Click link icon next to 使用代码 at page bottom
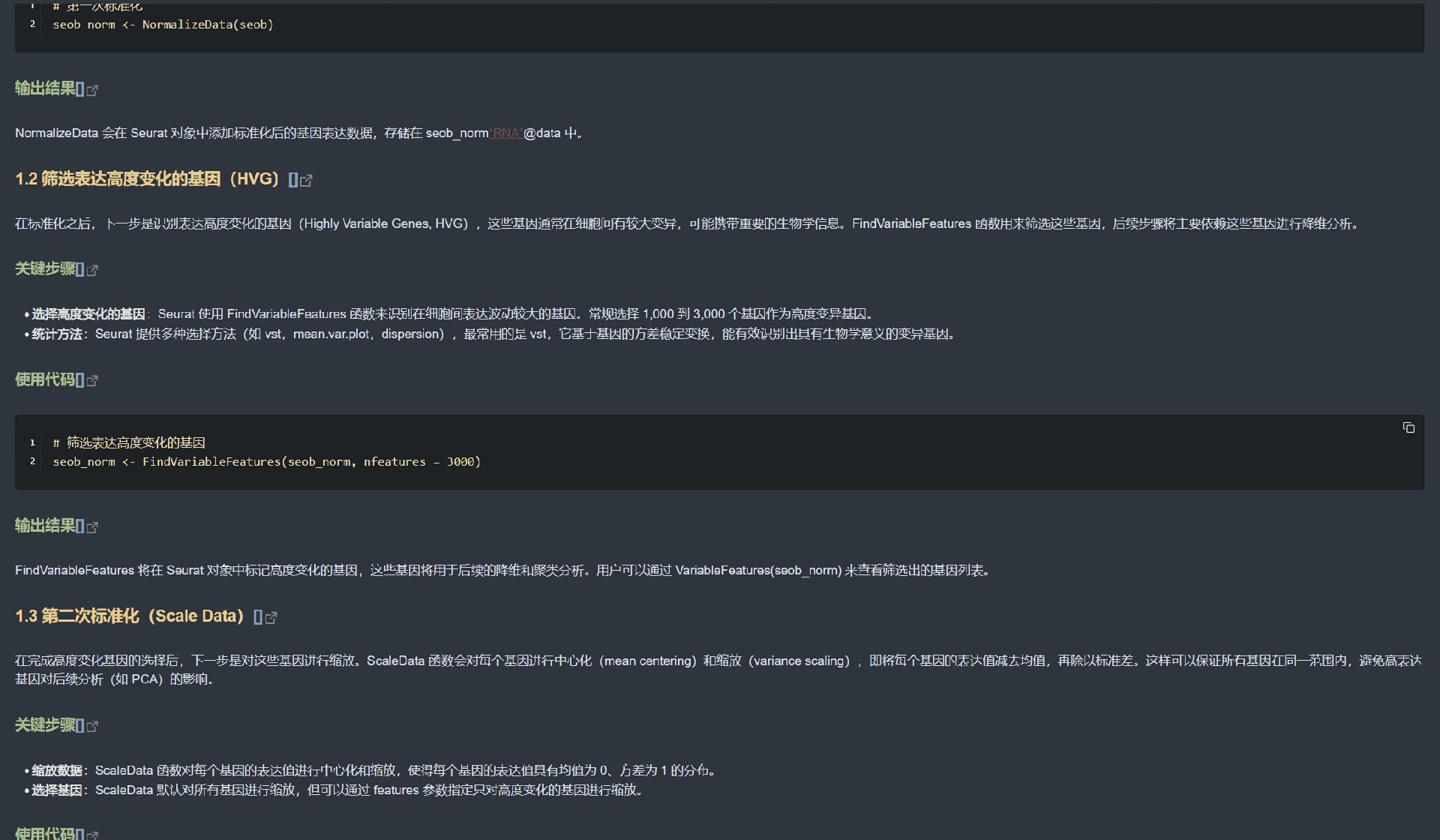Image resolution: width=1440 pixels, height=840 pixels. tap(92, 834)
